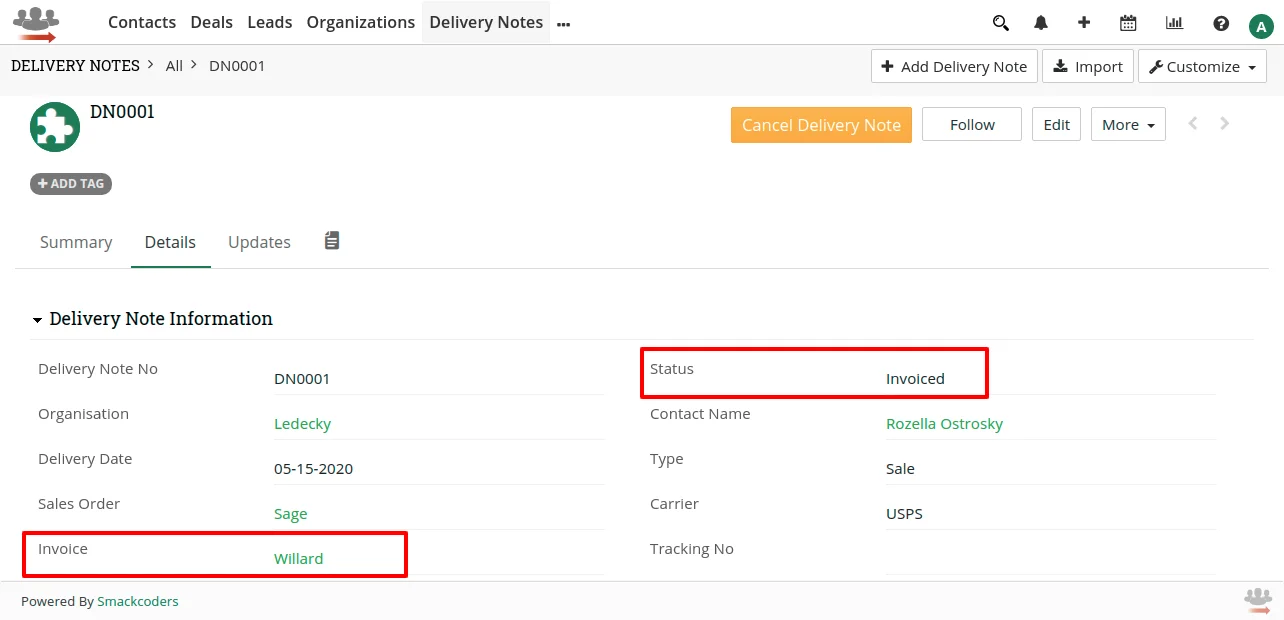Open quick create with the plus icon
Viewport: 1284px width, 620px height.
(x=1084, y=22)
